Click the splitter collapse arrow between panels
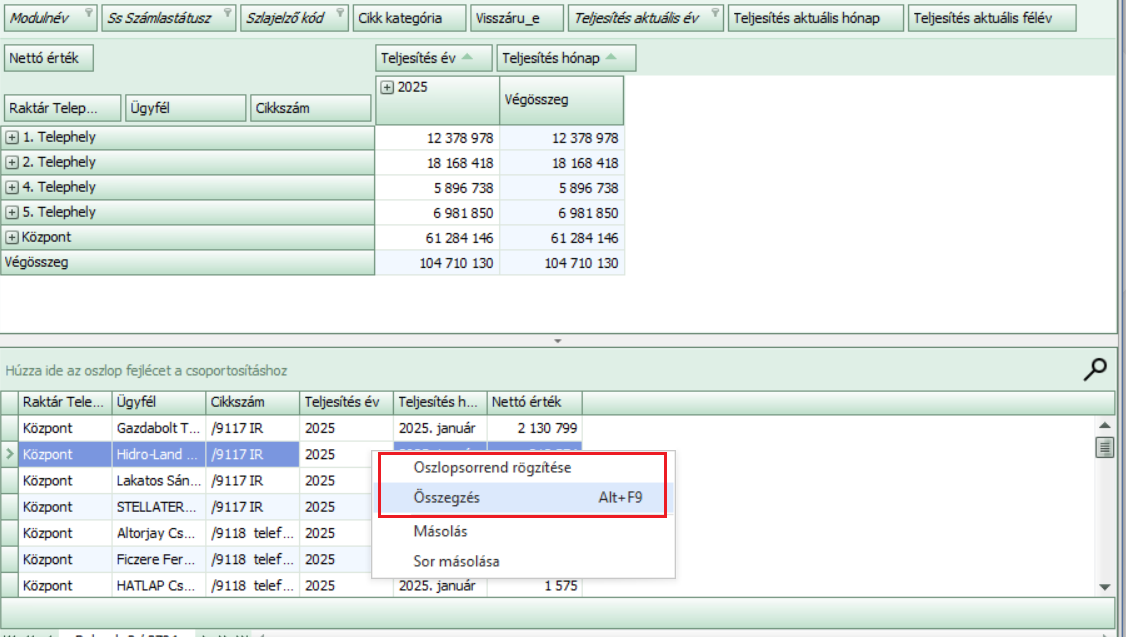Screen dimensions: 1126x637 pyautogui.click(x=558, y=341)
